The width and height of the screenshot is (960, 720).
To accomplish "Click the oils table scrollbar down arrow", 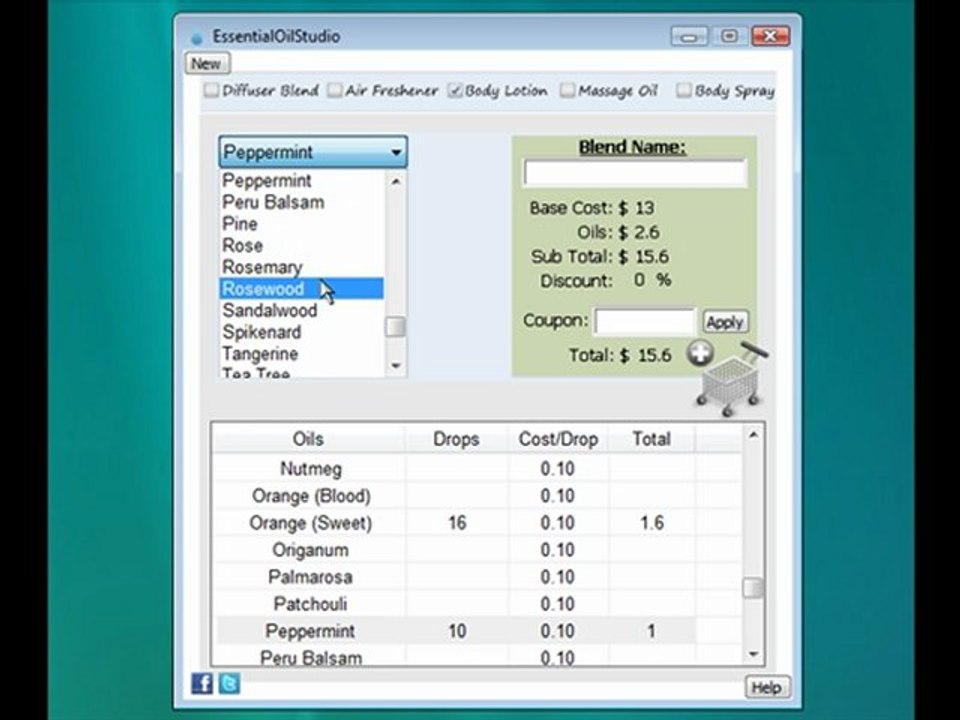I will (x=754, y=654).
